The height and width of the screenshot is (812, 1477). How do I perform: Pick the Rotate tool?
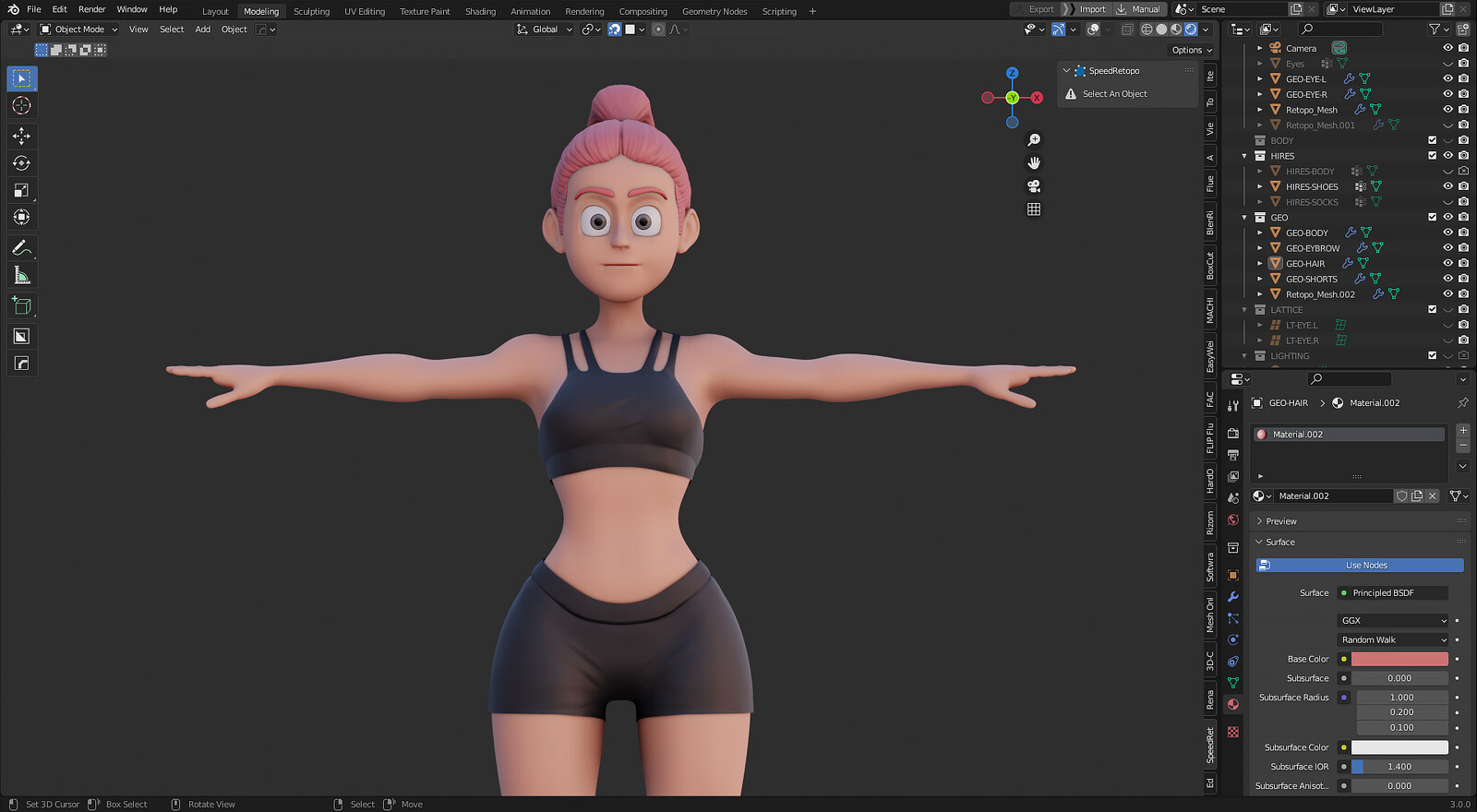[x=22, y=163]
